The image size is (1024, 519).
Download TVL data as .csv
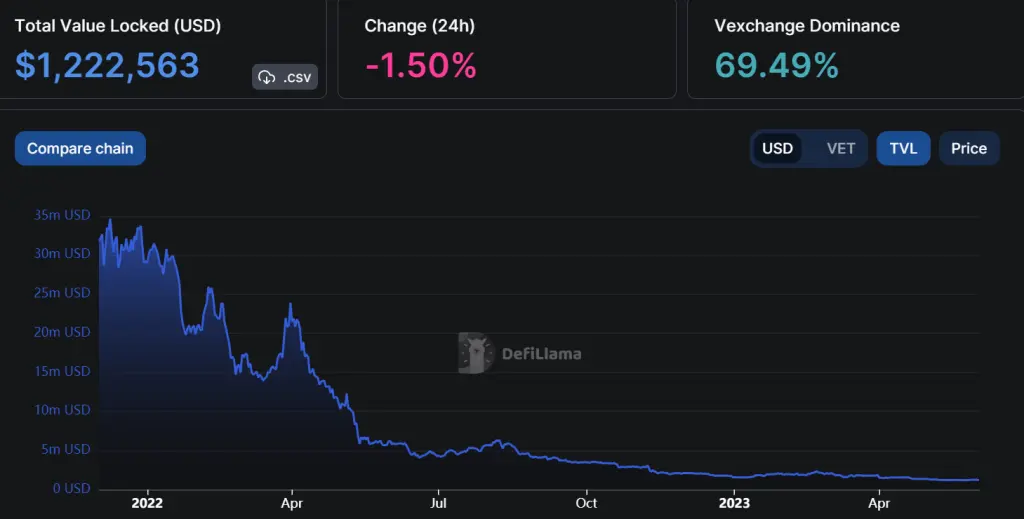pyautogui.click(x=285, y=77)
